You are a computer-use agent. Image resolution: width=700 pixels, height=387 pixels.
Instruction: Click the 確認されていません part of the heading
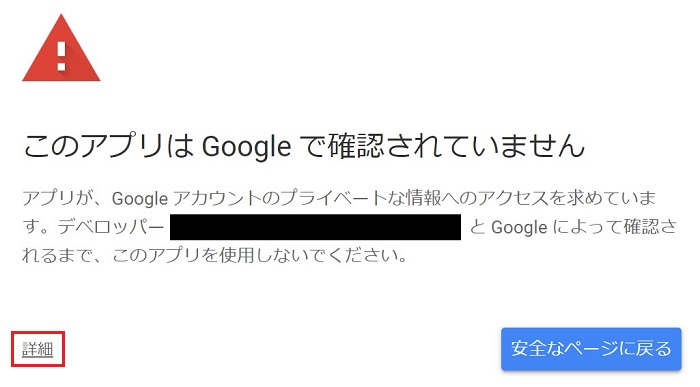(x=456, y=146)
